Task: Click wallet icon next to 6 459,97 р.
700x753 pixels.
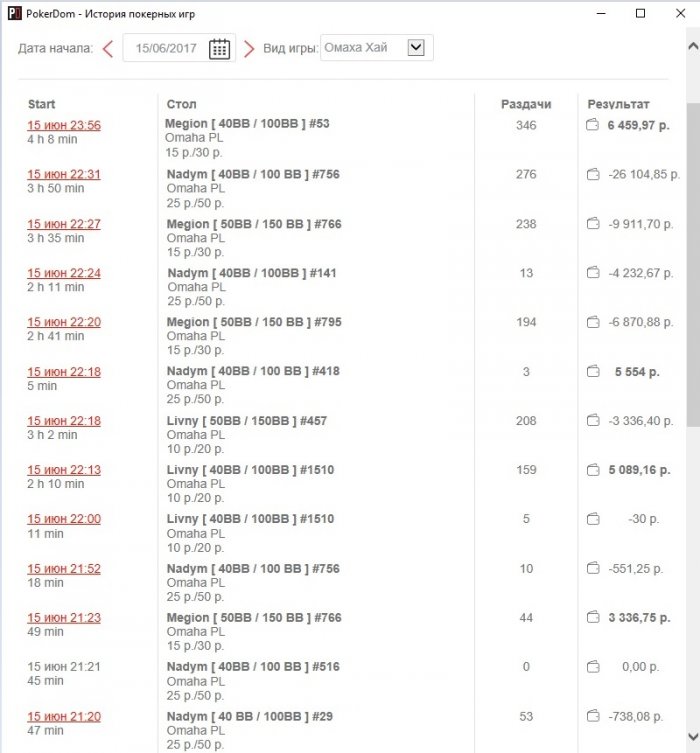Action: 592,125
